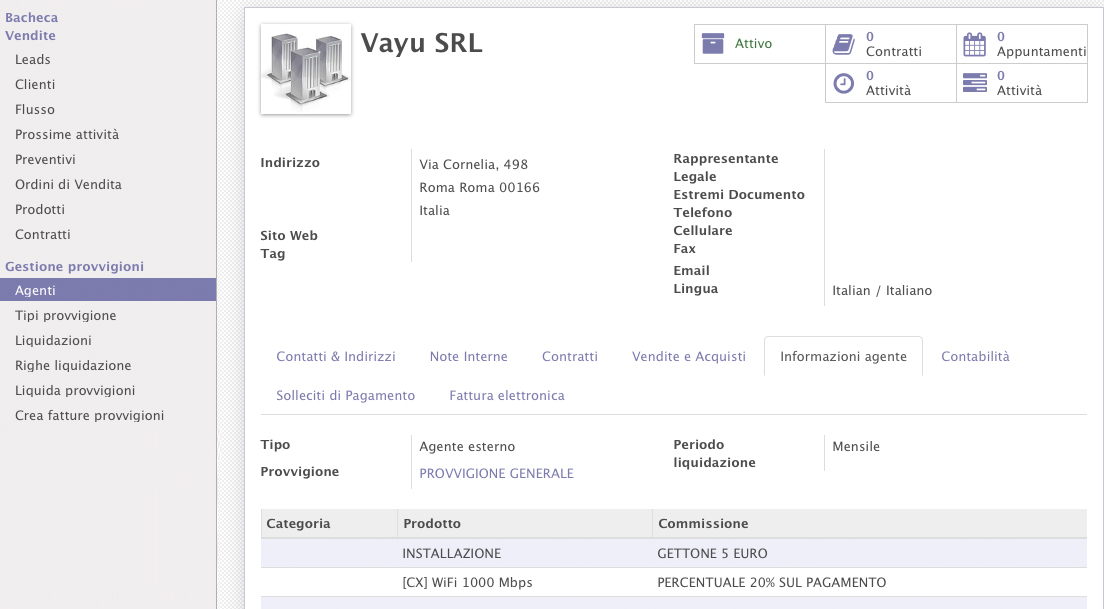This screenshot has width=1104, height=609.
Task: Click the Prodotto column header
Action: pos(525,524)
